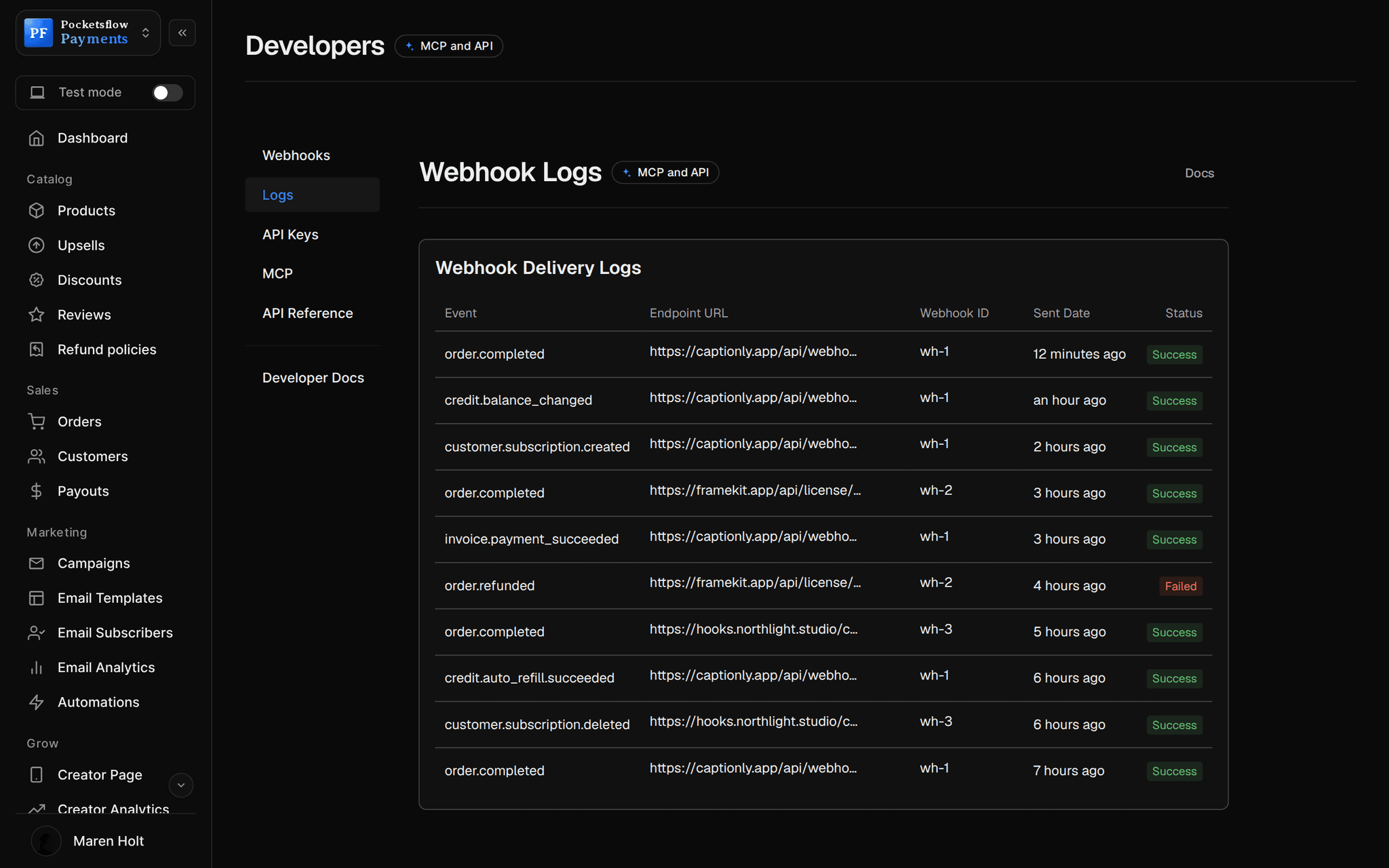Toggle the Test mode switch

coord(167,92)
